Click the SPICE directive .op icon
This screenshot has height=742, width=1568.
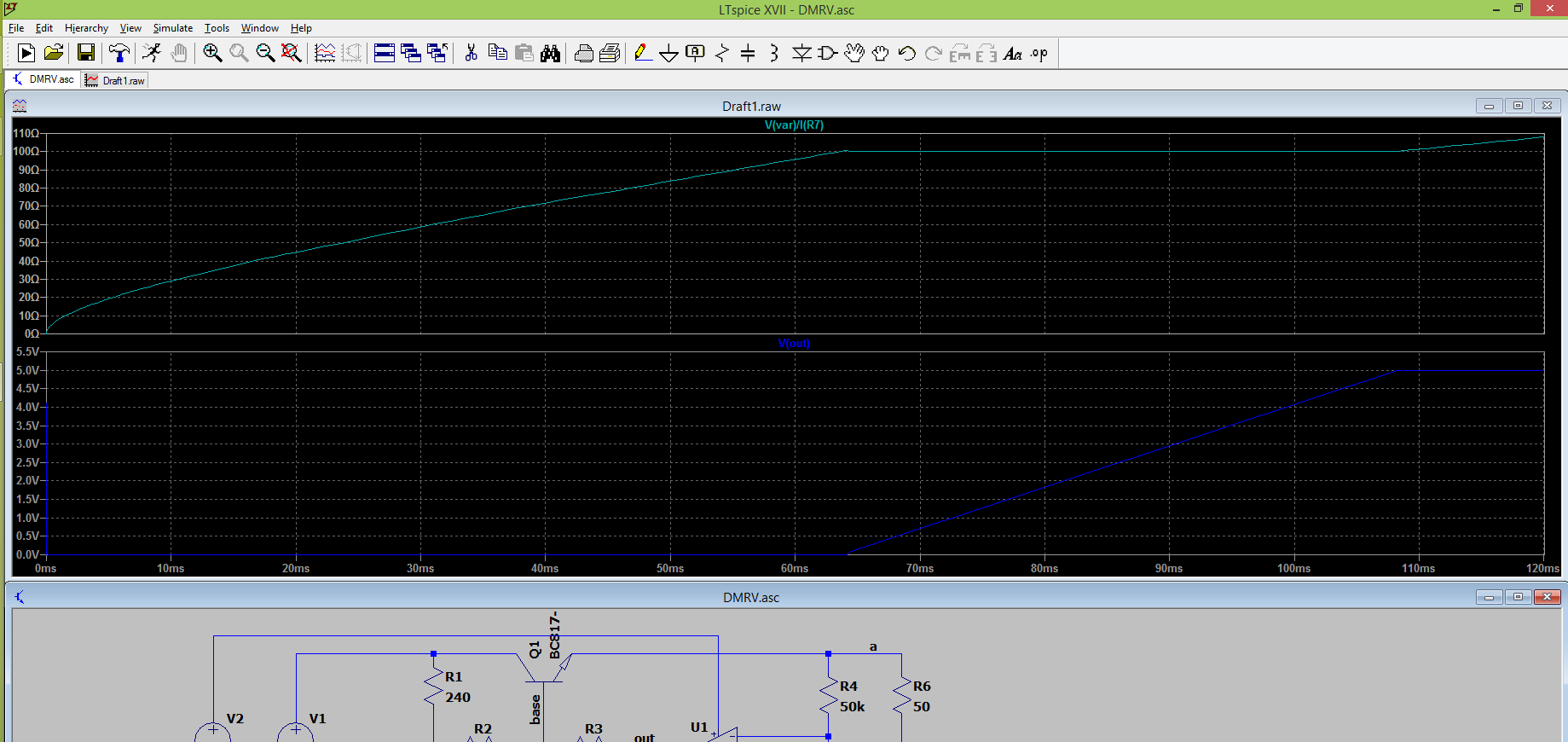1039,53
